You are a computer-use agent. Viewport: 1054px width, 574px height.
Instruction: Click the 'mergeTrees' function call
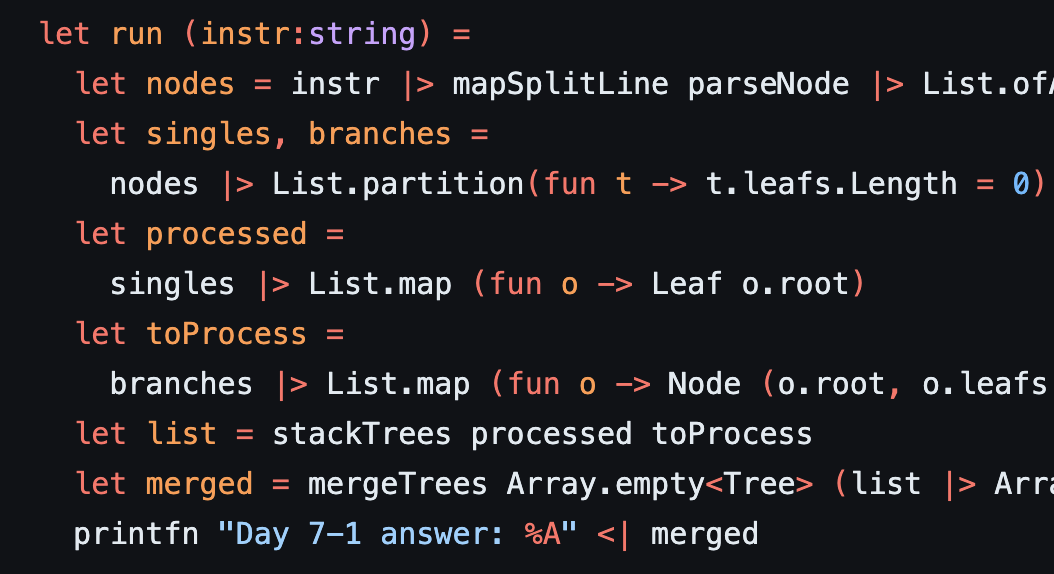click(398, 484)
